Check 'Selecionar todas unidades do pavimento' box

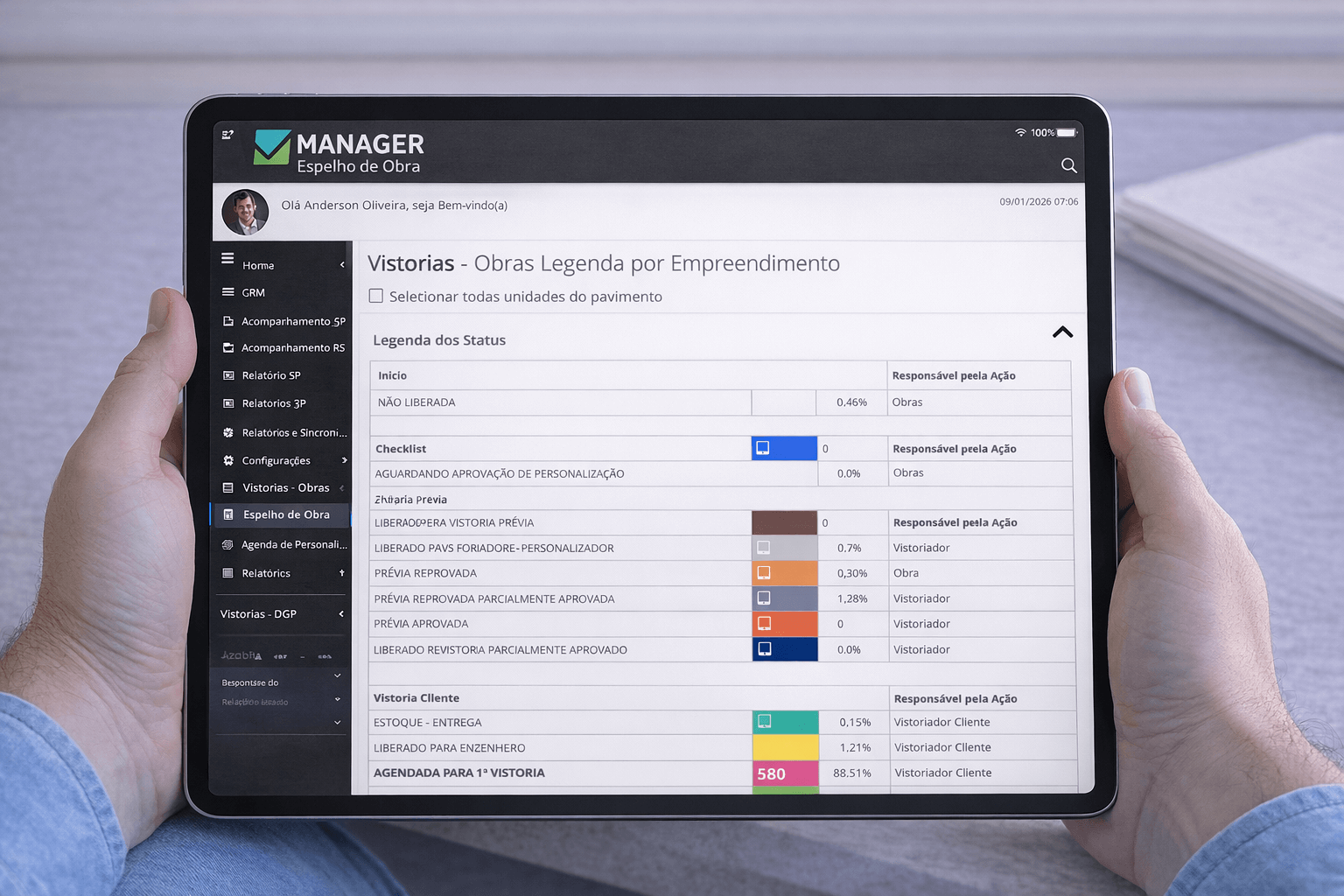point(376,296)
